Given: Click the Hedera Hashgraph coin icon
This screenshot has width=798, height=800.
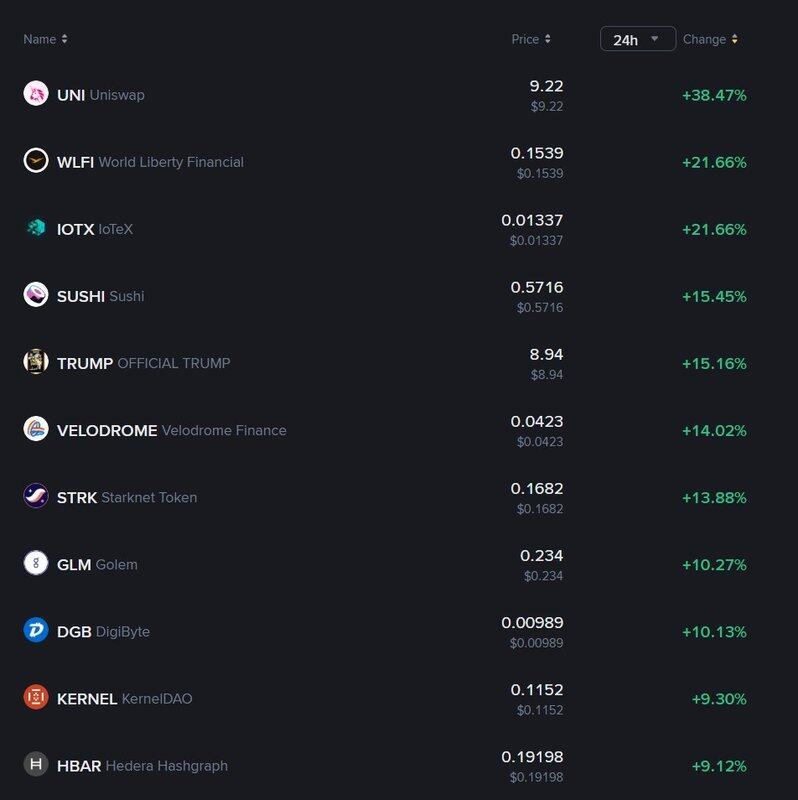Looking at the screenshot, I should [x=36, y=764].
